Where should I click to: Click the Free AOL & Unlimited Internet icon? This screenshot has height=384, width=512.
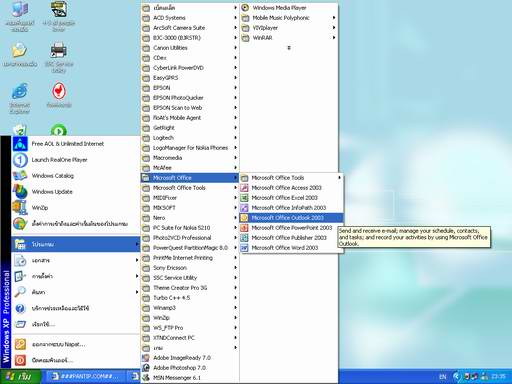(20, 144)
